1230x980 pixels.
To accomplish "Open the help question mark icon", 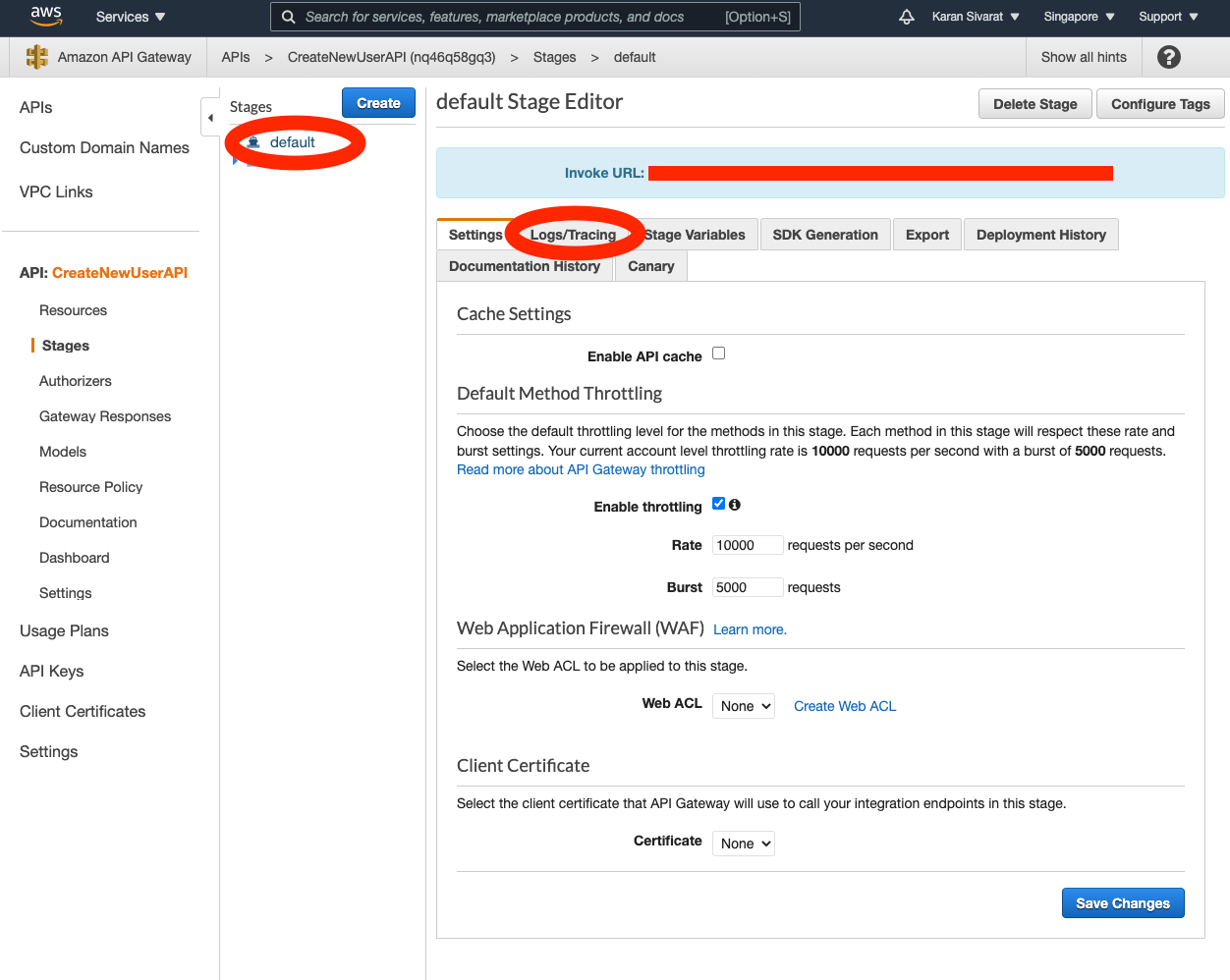I will 1169,57.
